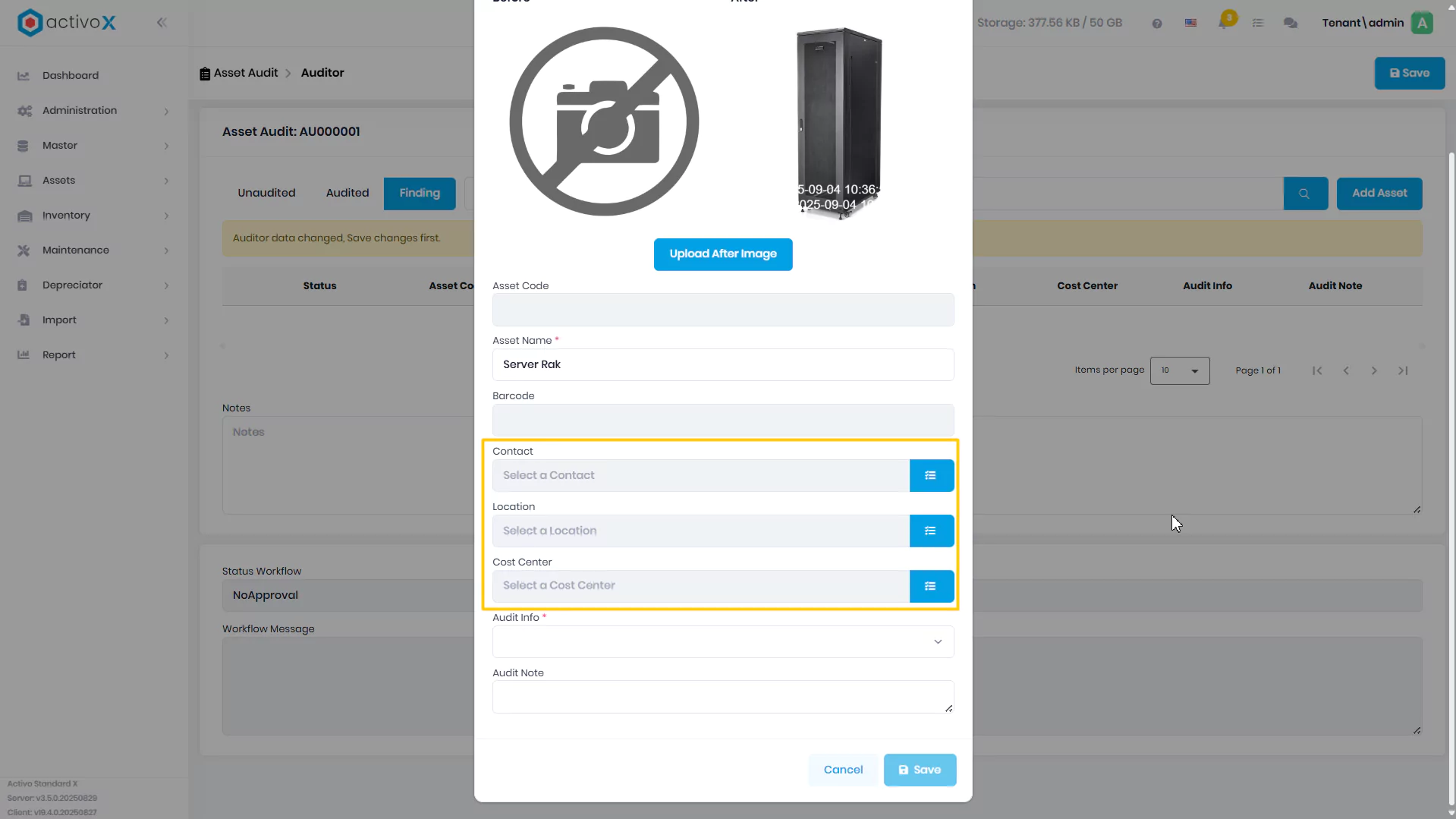Click the Before no-image placeholder
Screen dimensions: 1456x819
pos(604,121)
